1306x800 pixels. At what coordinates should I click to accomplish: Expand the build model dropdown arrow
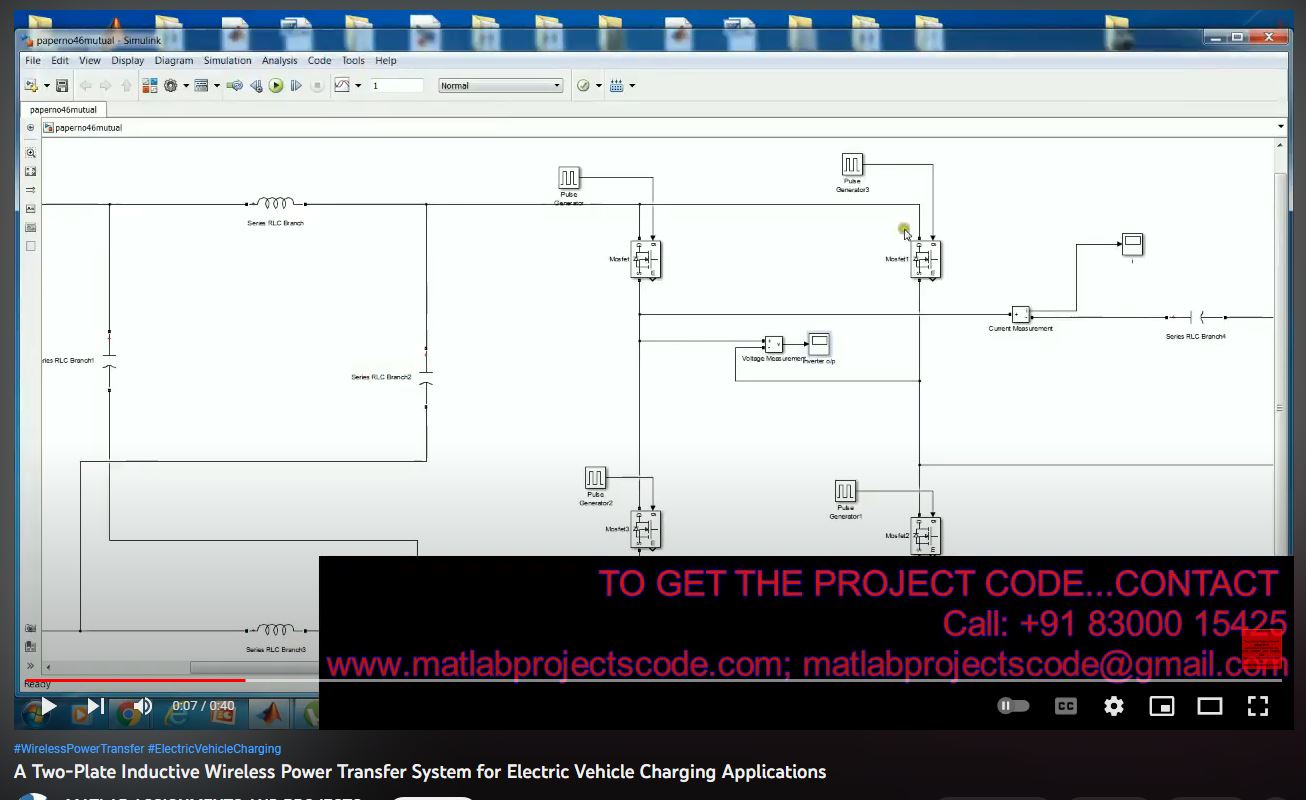point(632,86)
